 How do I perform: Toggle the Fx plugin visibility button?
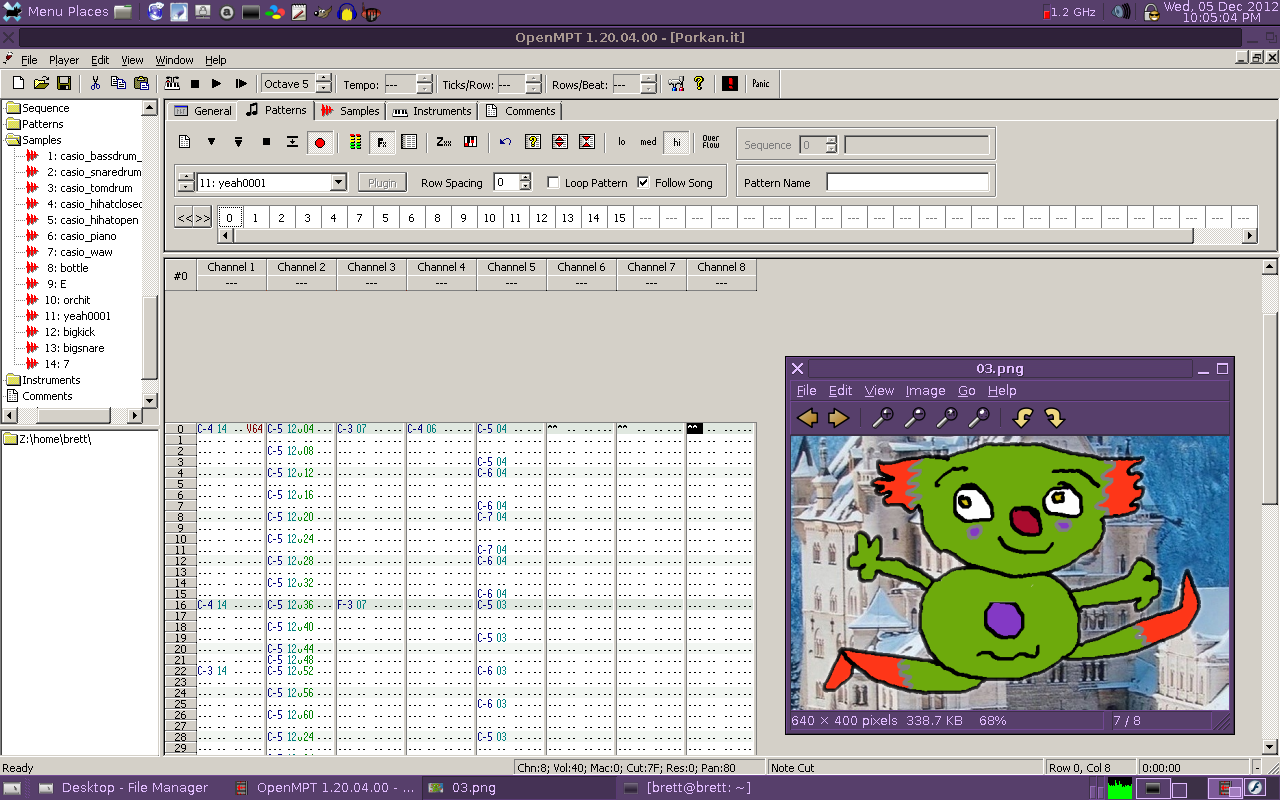pos(382,142)
